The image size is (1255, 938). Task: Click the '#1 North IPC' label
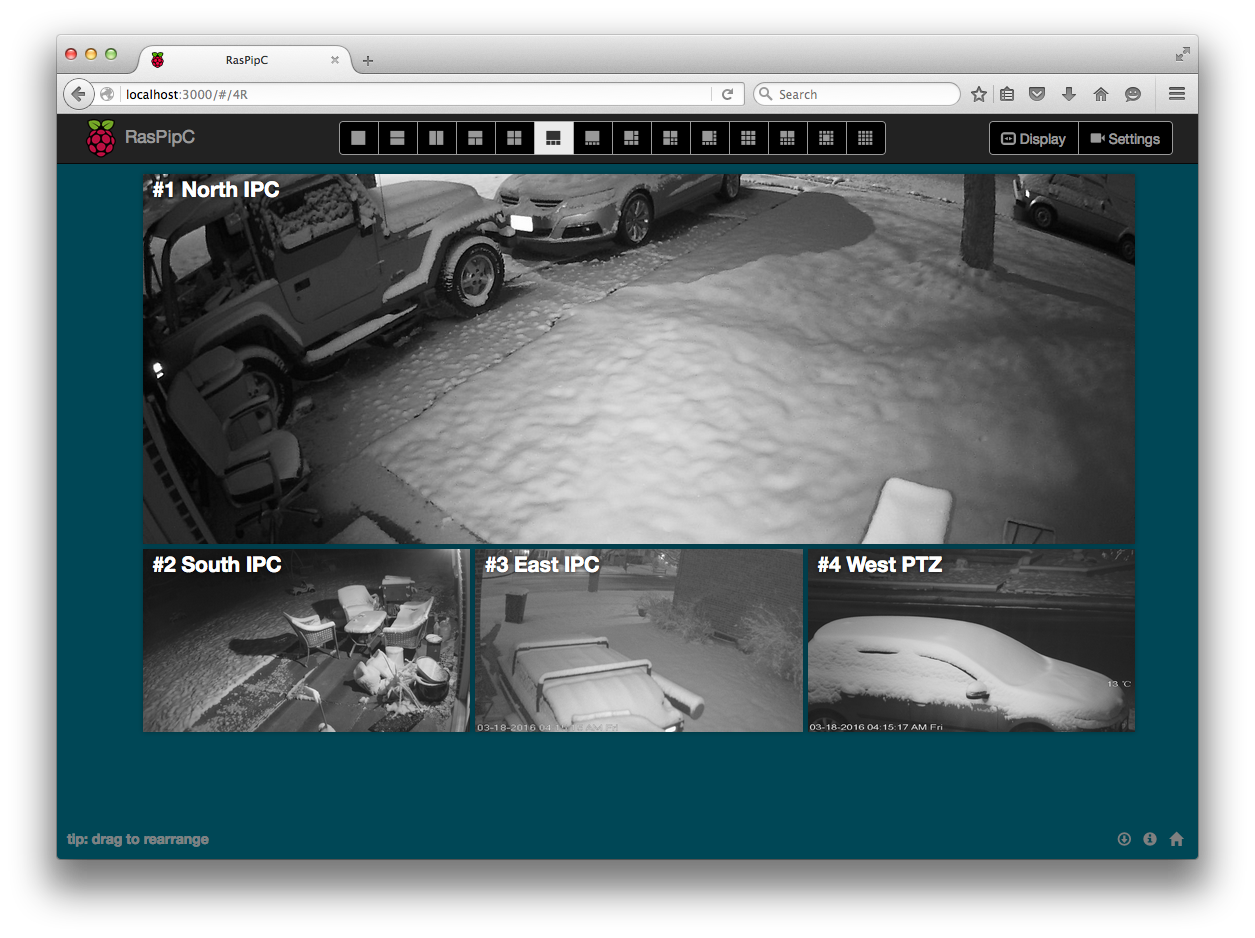click(x=216, y=189)
